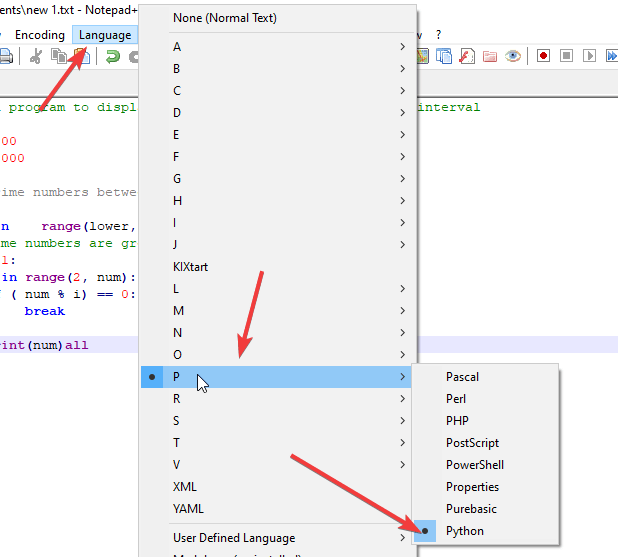Open the Document Map icon
Viewport: 618px width, 557px height.
tap(423, 56)
